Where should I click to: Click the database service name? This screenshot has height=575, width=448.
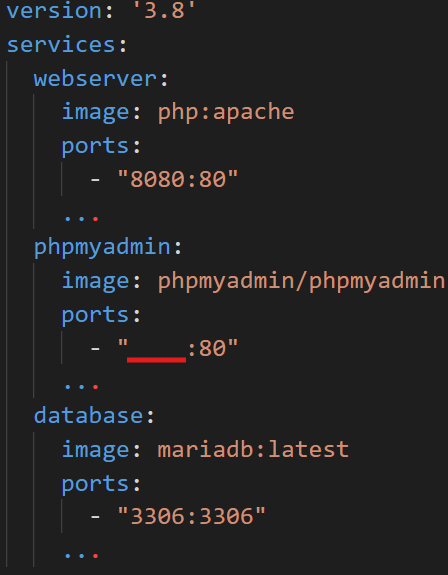tap(88, 416)
